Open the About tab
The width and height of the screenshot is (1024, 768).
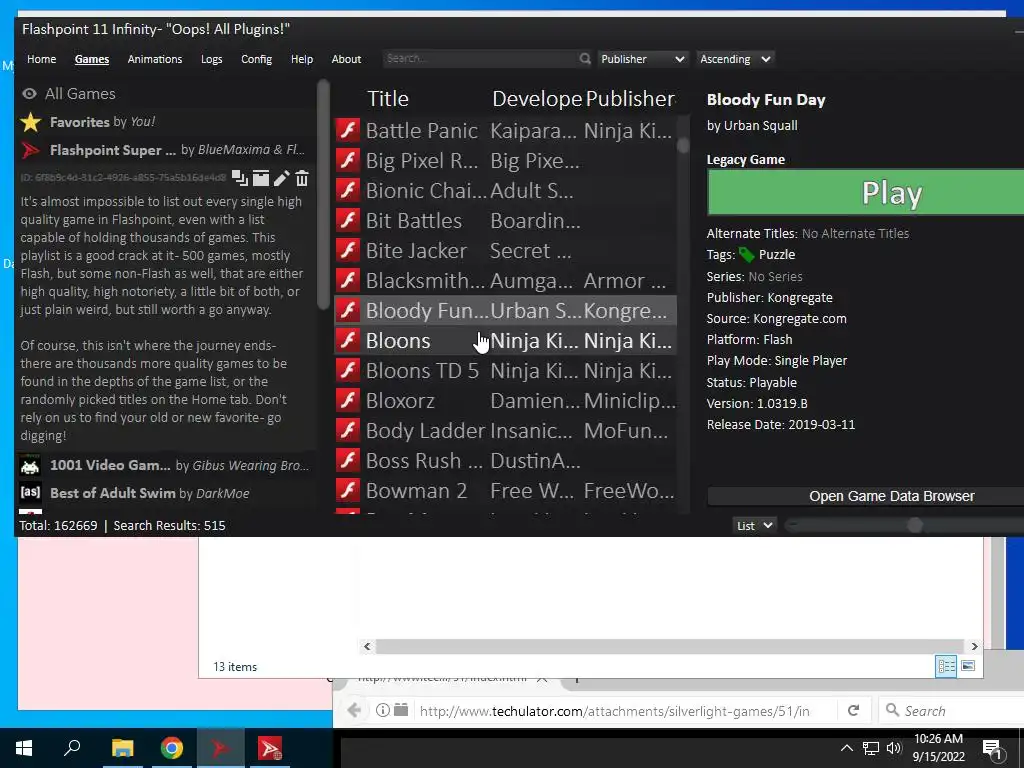tap(346, 59)
